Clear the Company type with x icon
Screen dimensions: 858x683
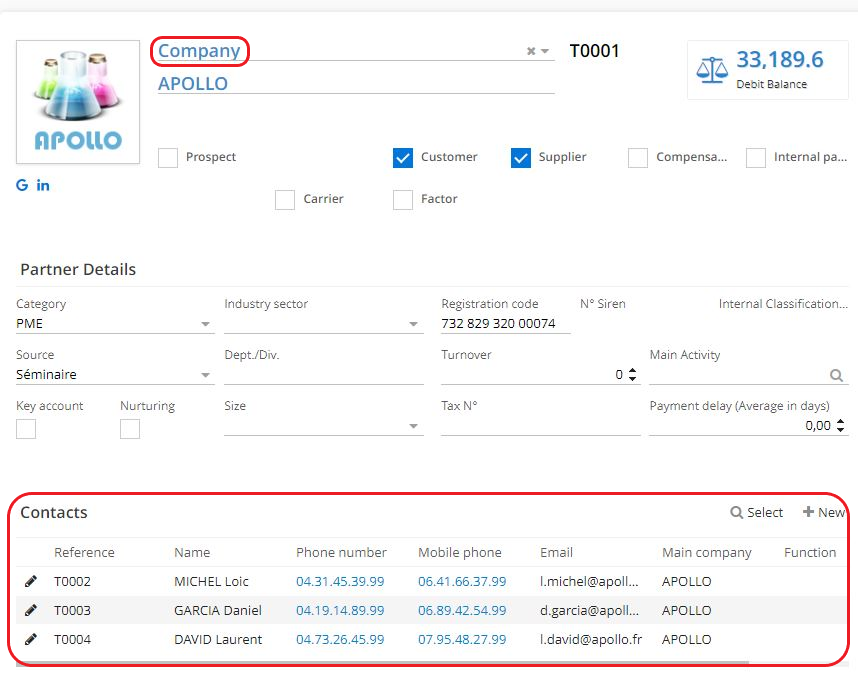531,51
